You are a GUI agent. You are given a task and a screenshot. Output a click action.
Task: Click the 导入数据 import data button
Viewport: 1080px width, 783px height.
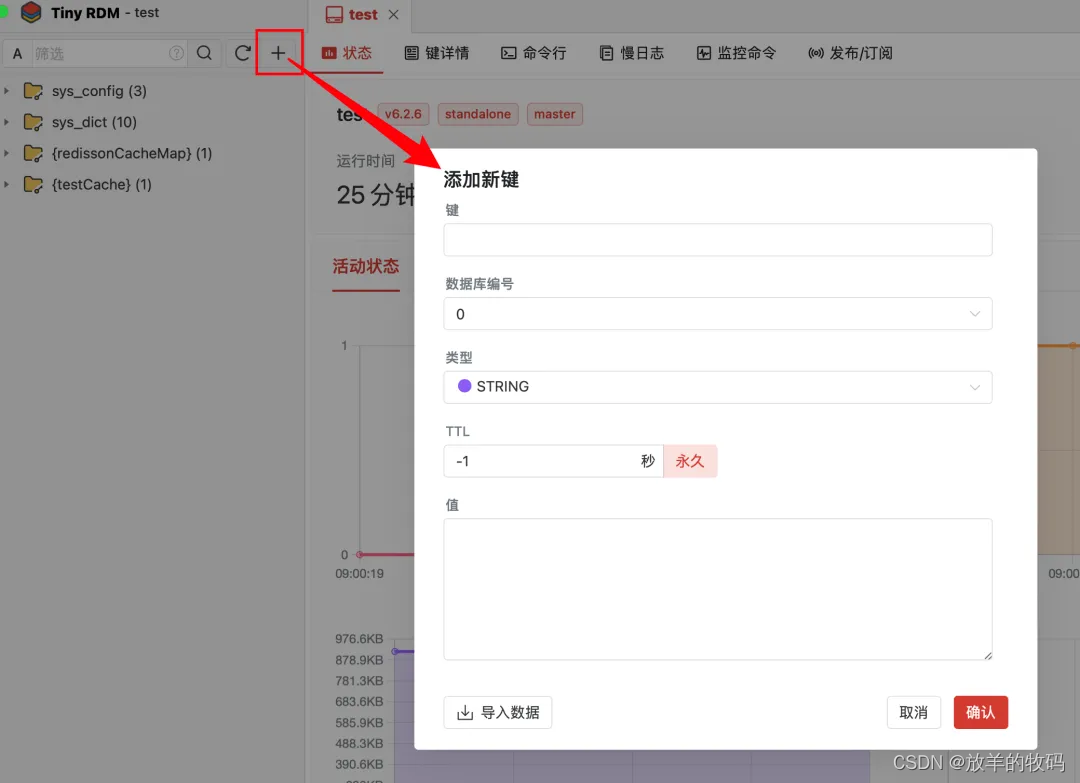coord(497,712)
